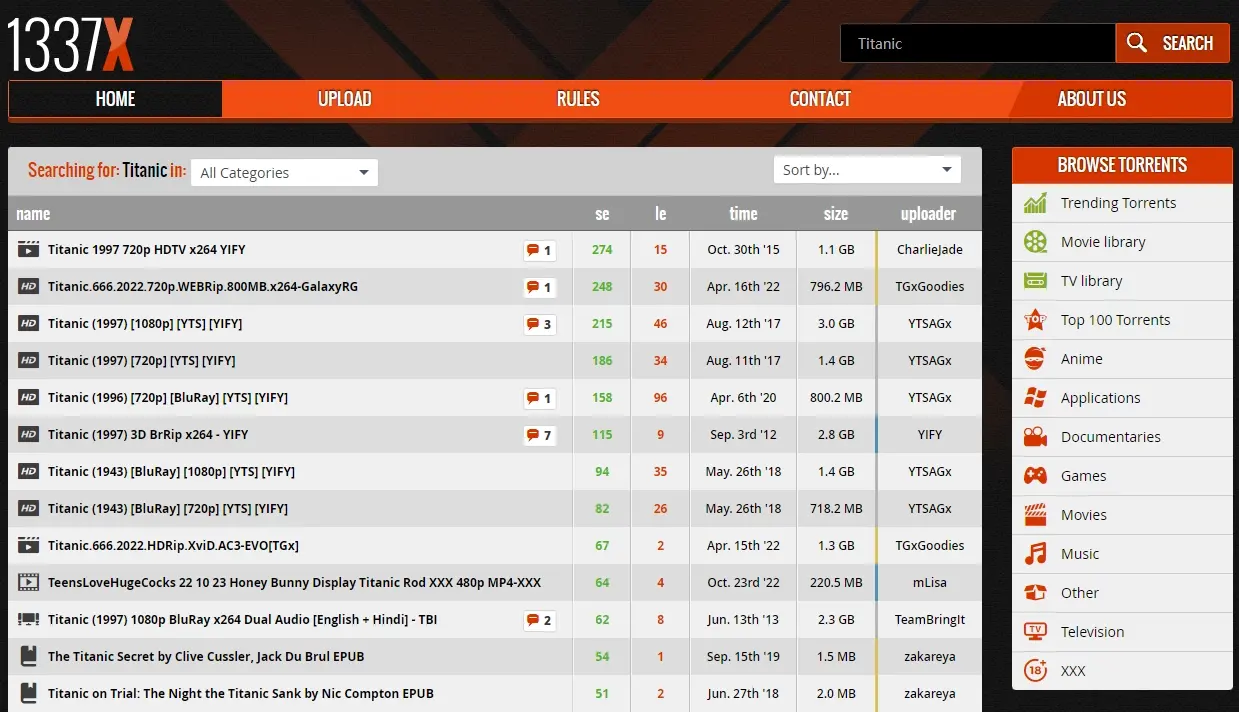Open Trending Torrents chart icon

click(x=1035, y=203)
